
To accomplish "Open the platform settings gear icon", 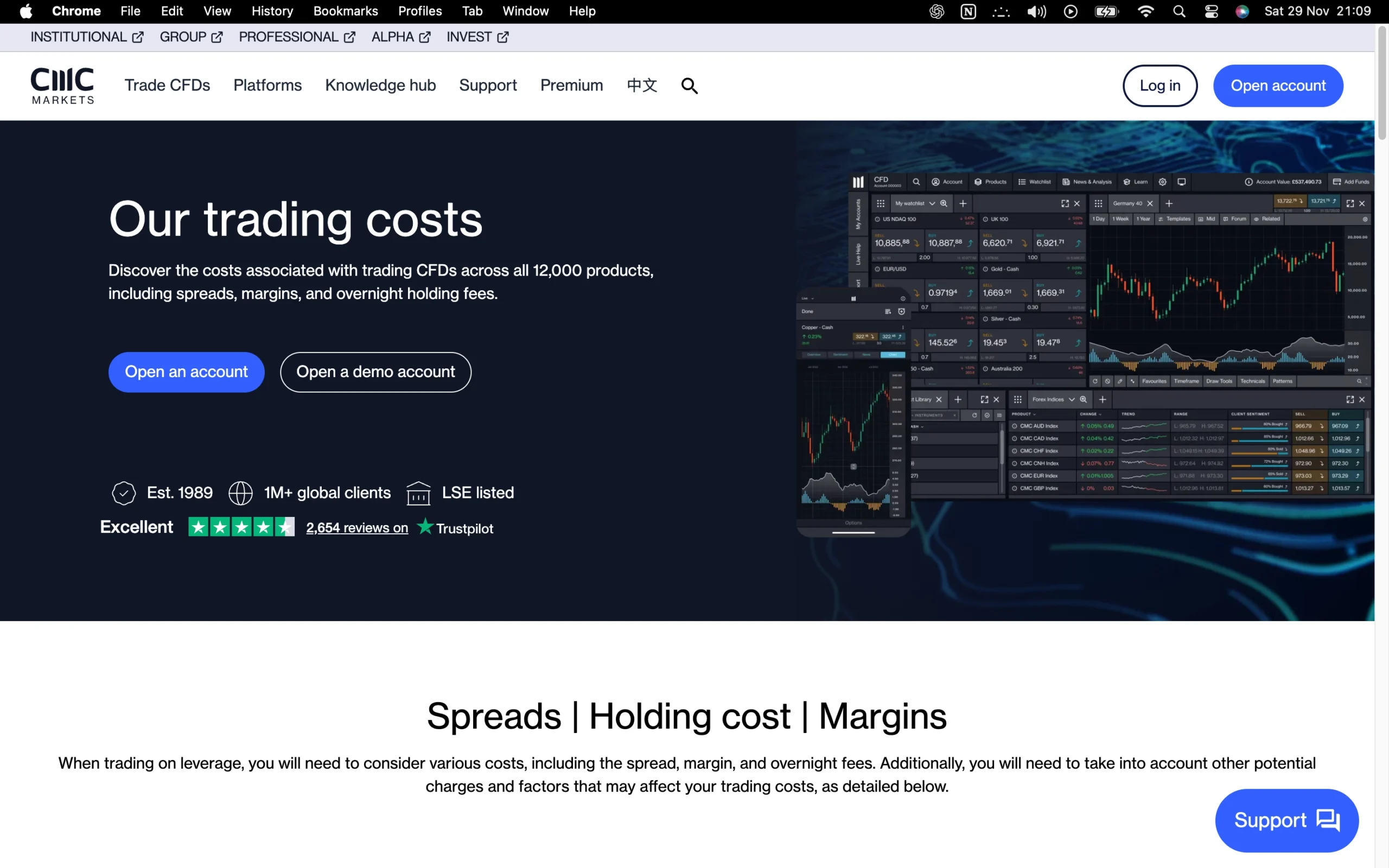I will pyautogui.click(x=1163, y=182).
